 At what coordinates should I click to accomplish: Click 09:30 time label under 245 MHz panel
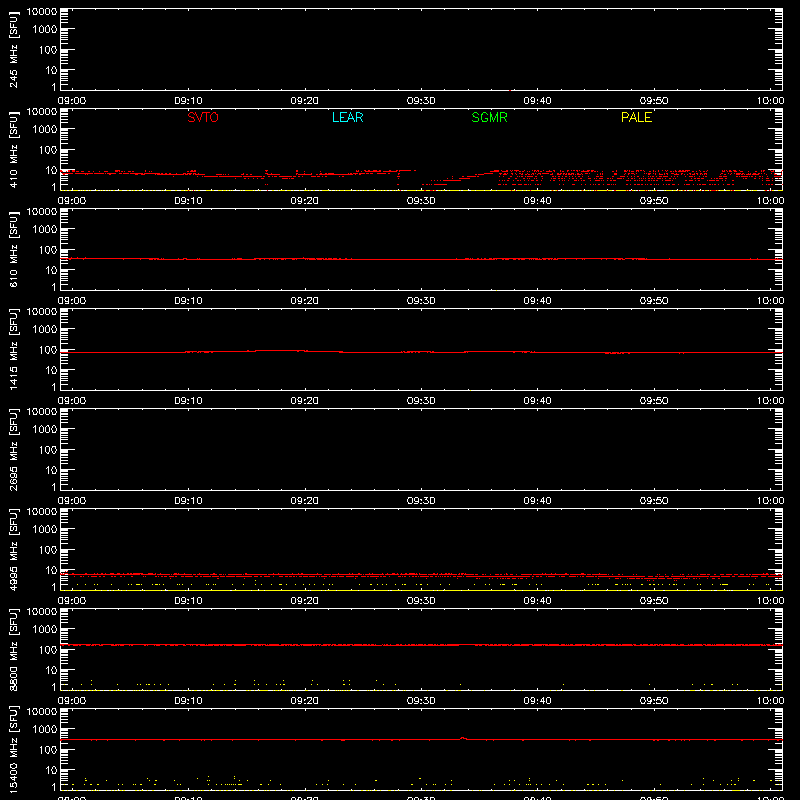tap(421, 101)
